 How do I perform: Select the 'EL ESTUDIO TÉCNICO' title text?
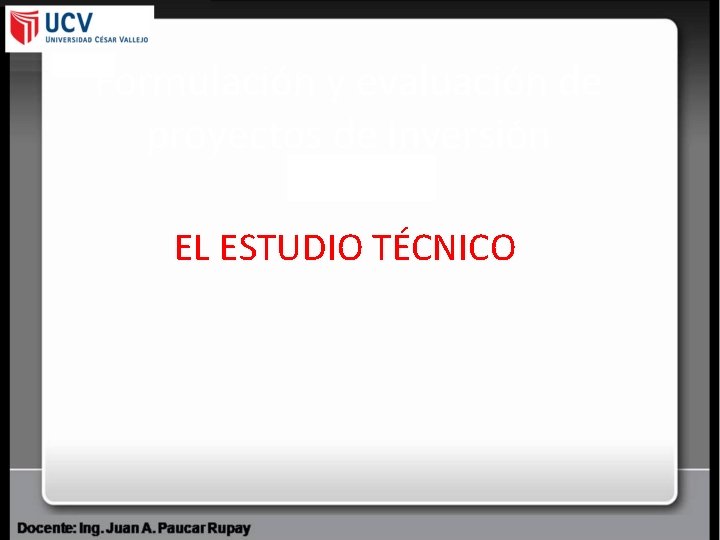pos(345,245)
